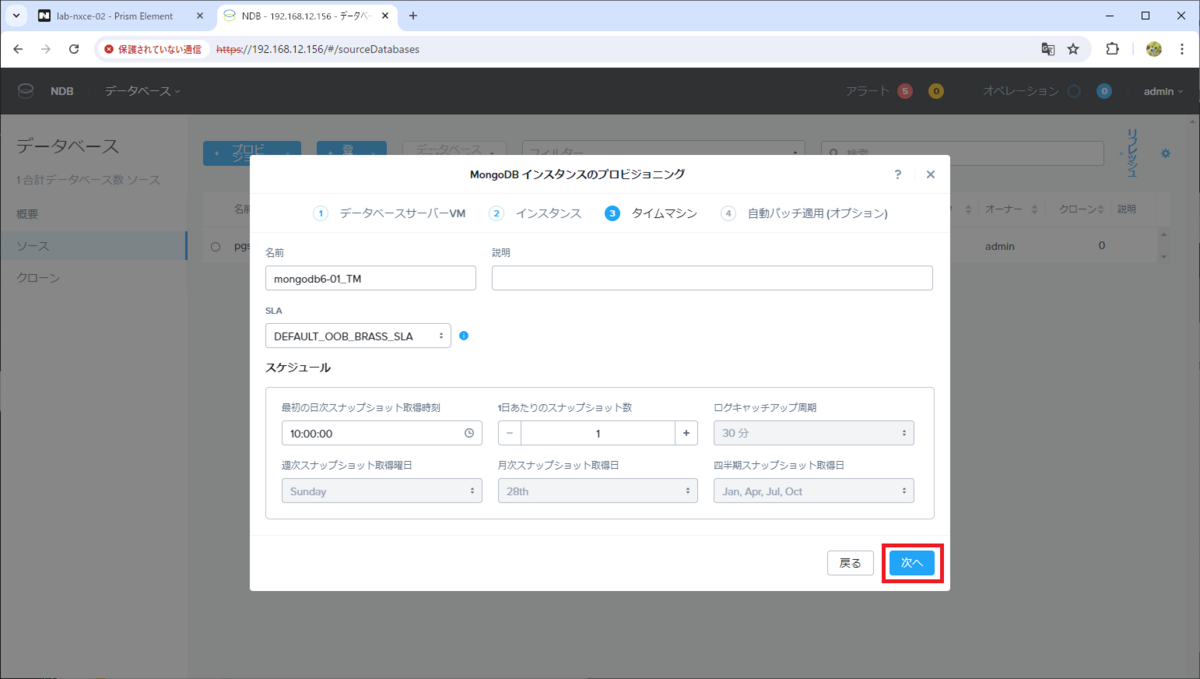1200x679 pixels.
Task: Open the log catch-up interval 30 分 dropdown
Action: (814, 433)
